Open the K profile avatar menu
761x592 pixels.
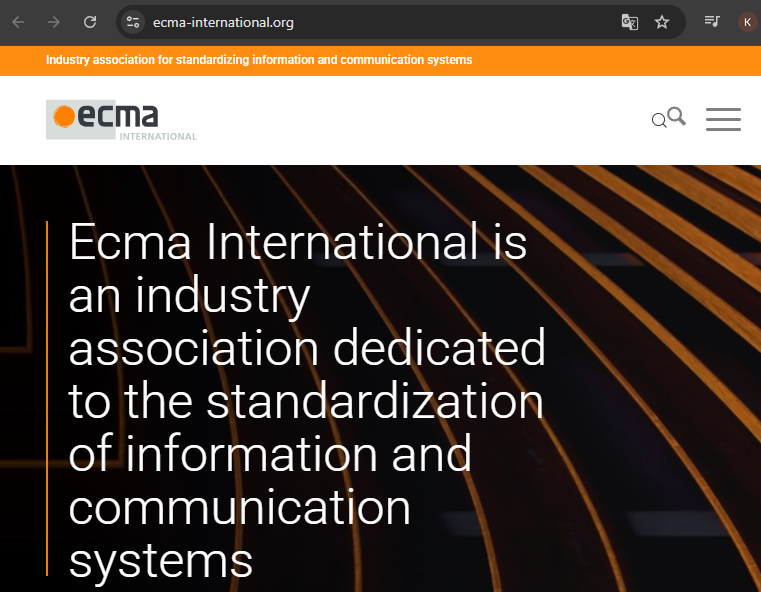[747, 22]
